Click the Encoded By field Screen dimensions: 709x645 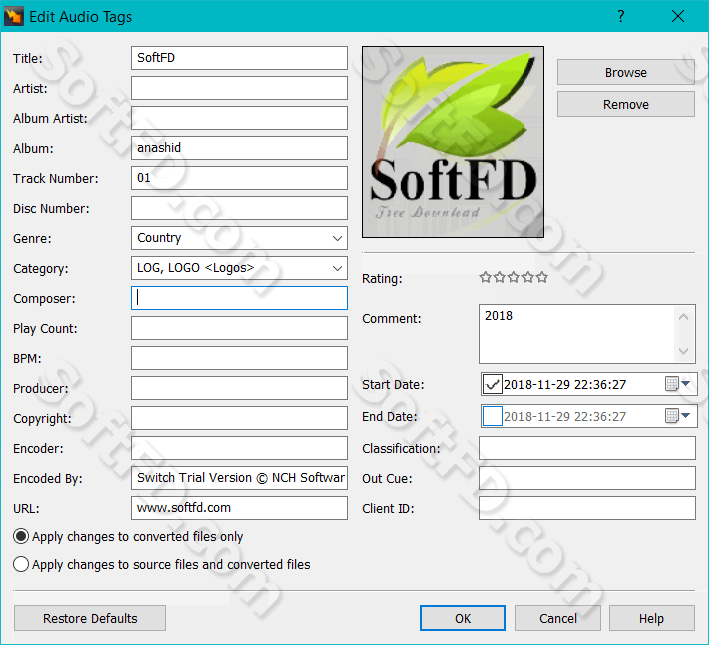coord(239,478)
